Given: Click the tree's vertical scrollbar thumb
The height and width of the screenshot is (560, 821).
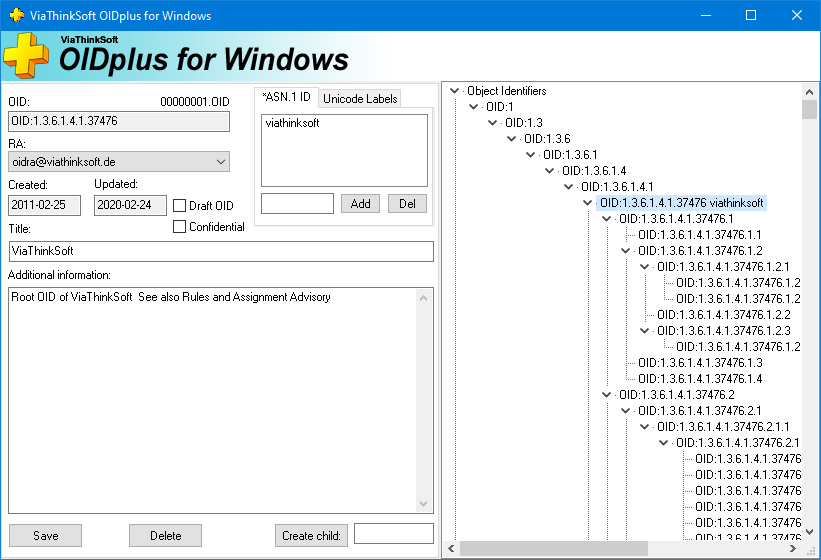Looking at the screenshot, I should tap(809, 109).
